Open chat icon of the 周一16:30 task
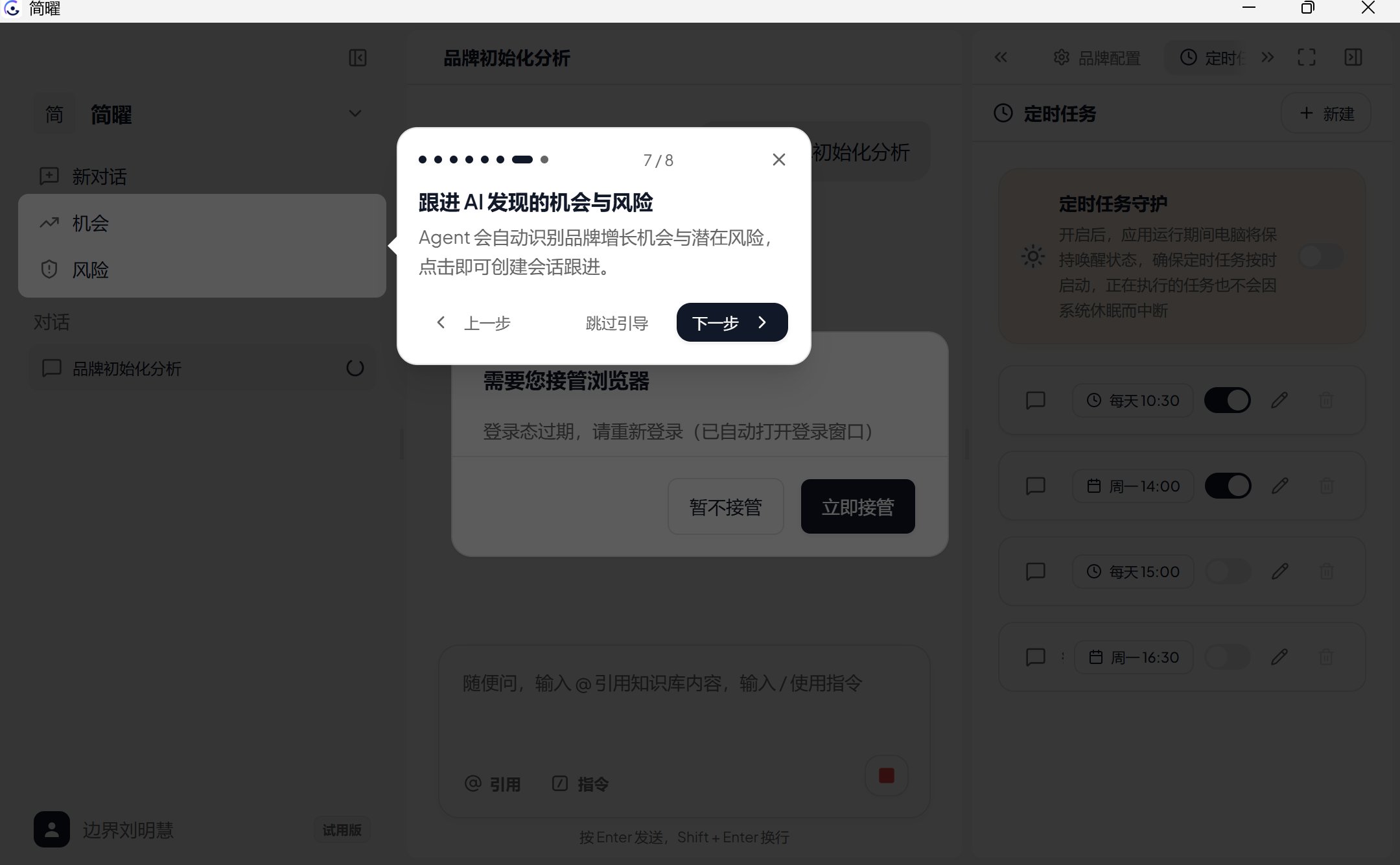The height and width of the screenshot is (865, 1400). coord(1036,657)
